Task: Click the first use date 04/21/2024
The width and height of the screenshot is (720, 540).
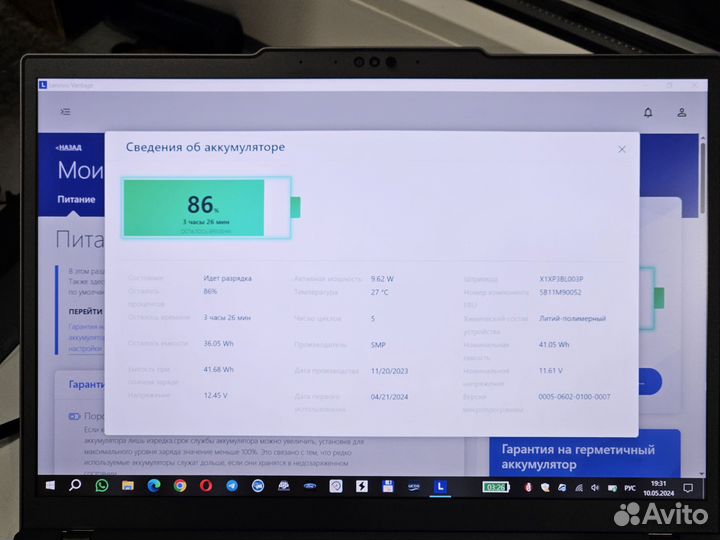Action: pos(389,397)
